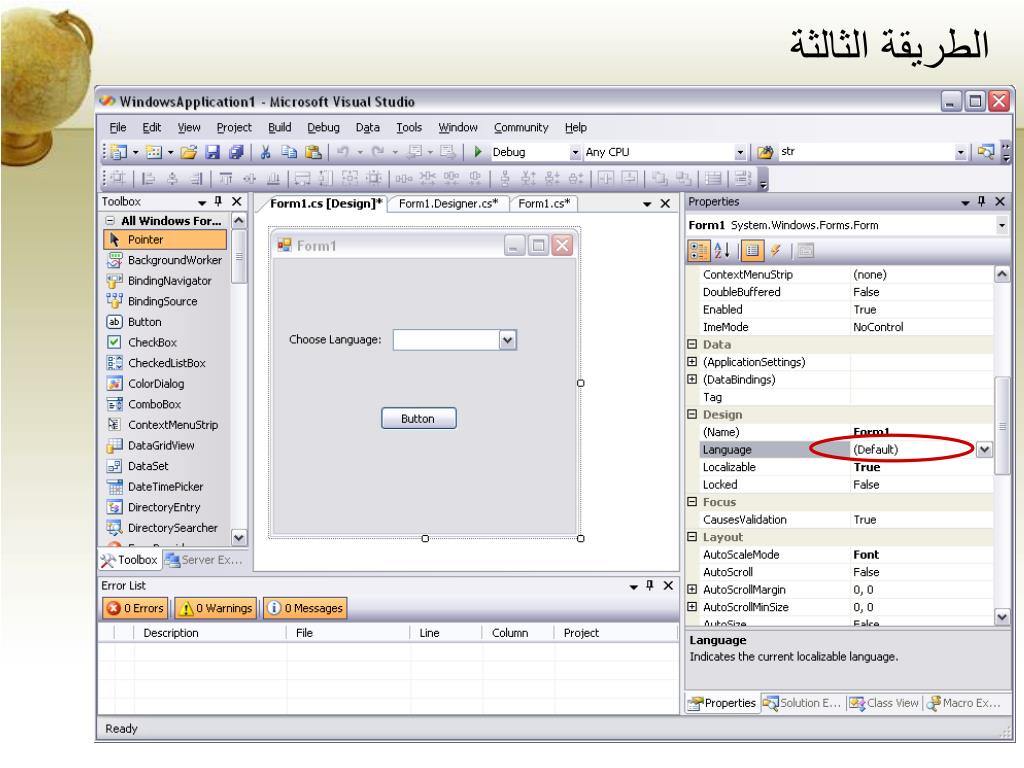
Task: Select the CheckBox control in Toolbox
Action: (x=165, y=342)
